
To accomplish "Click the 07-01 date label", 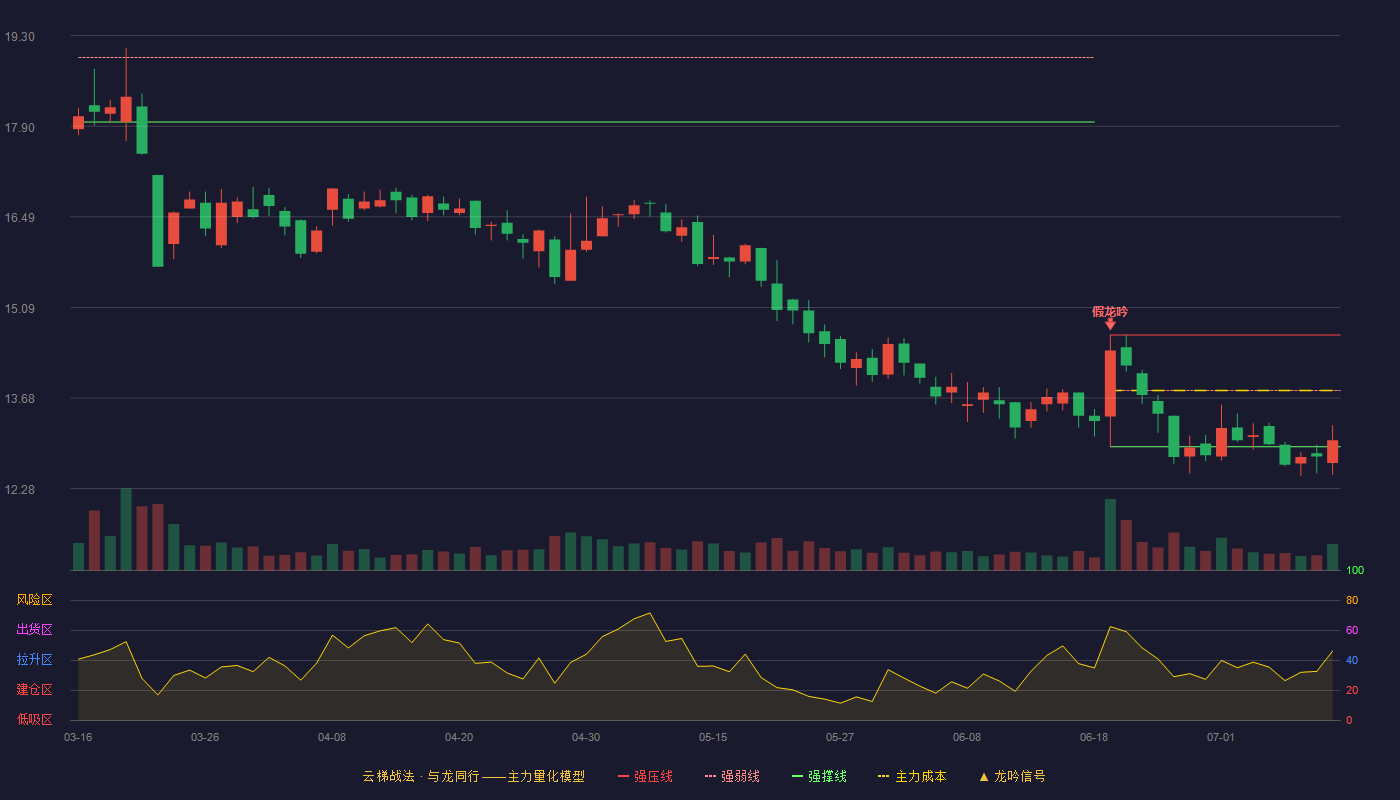I will tap(1221, 737).
